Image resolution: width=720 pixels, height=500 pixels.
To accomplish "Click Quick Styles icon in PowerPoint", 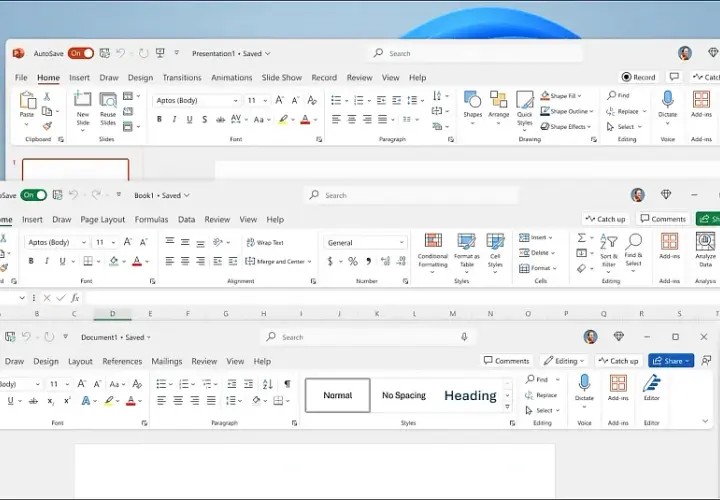I will tap(524, 99).
